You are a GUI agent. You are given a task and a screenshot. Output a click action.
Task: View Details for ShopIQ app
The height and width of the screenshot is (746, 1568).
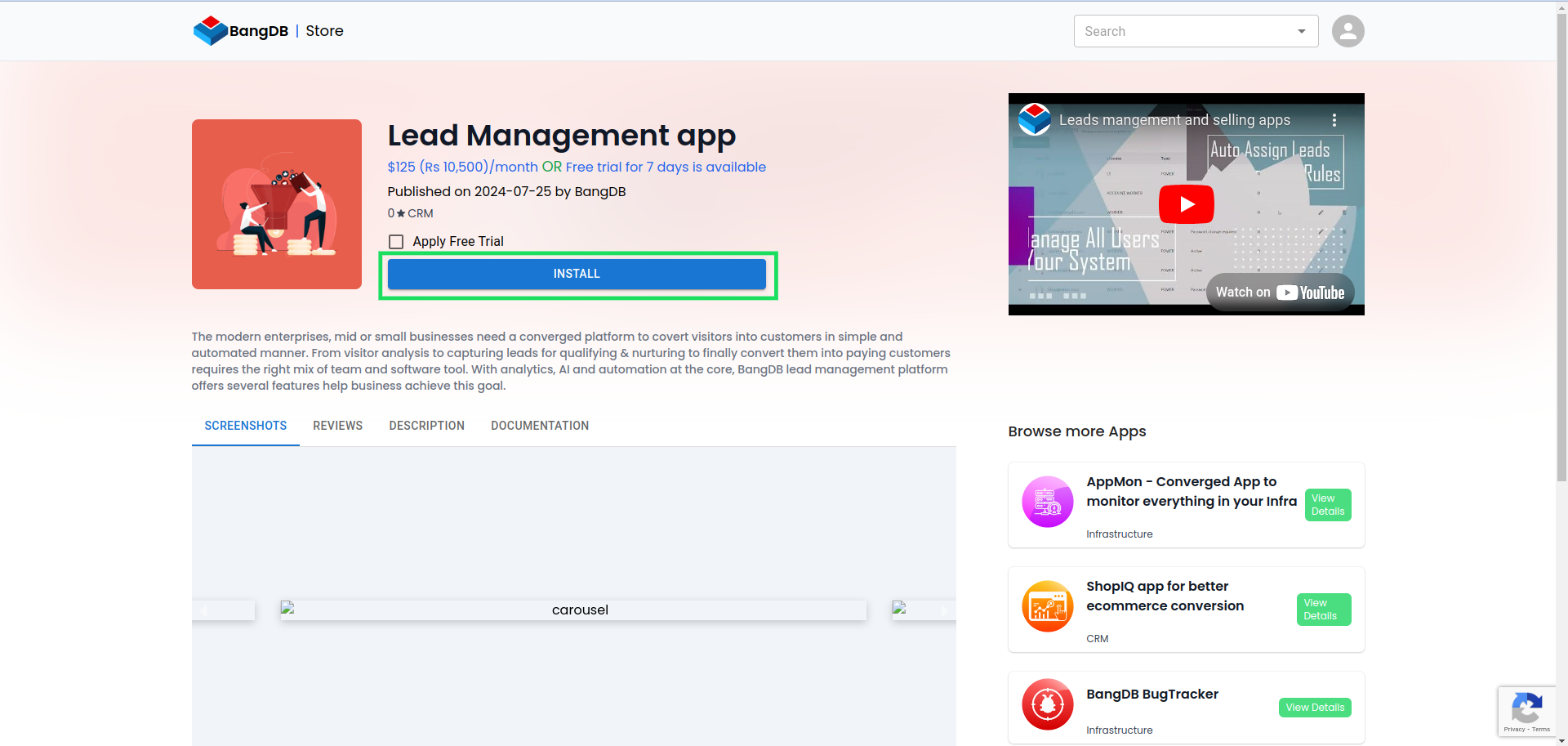pos(1324,610)
